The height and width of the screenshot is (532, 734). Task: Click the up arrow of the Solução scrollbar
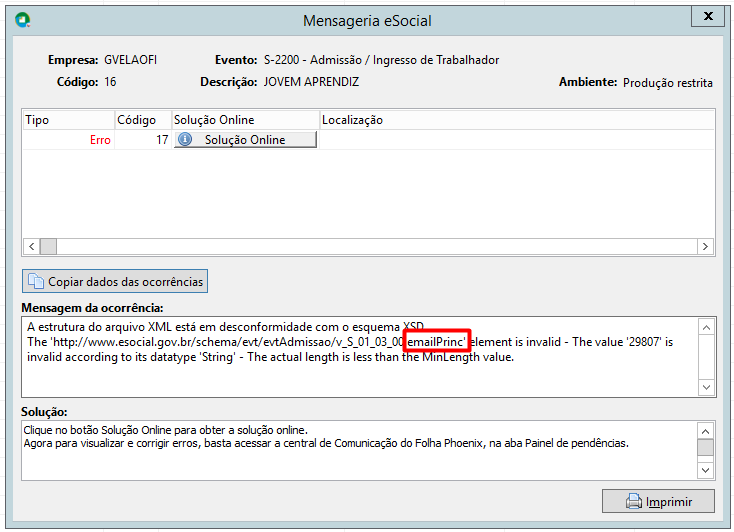(706, 431)
